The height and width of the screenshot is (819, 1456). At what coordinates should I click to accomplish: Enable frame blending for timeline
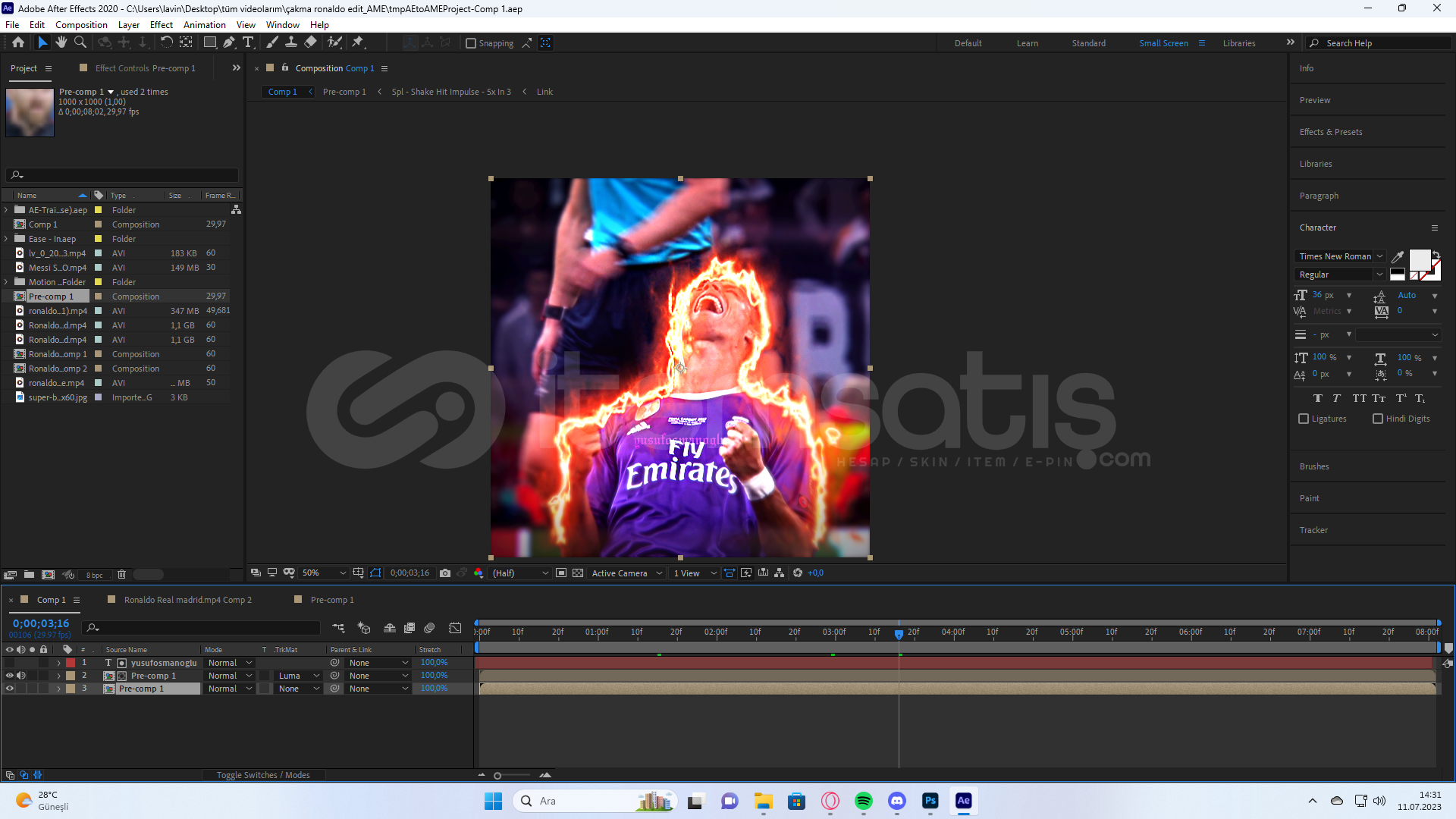point(409,628)
